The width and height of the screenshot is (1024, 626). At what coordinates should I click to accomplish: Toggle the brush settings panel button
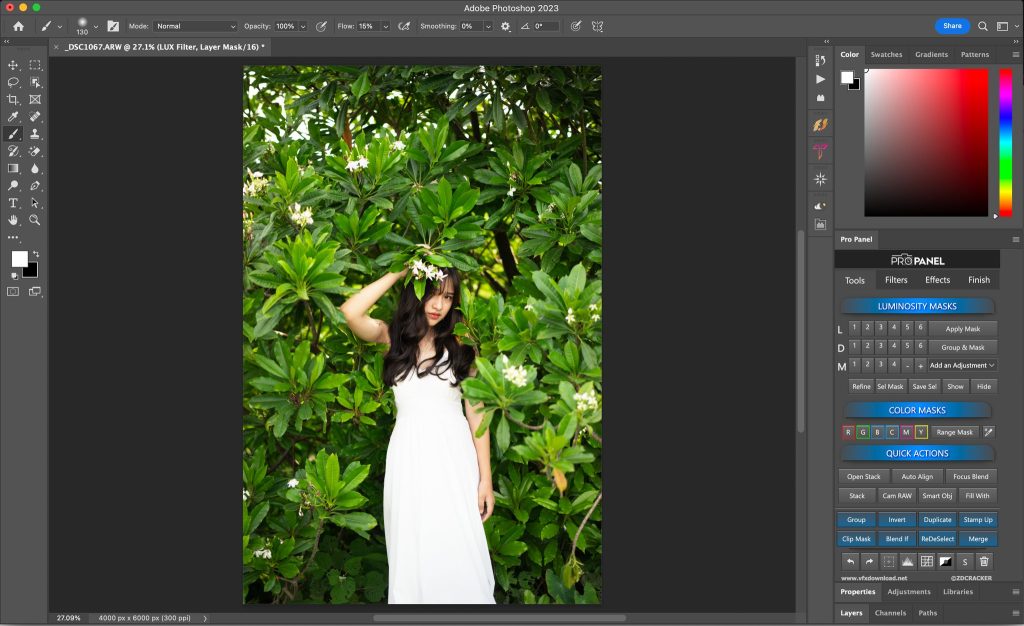point(112,26)
